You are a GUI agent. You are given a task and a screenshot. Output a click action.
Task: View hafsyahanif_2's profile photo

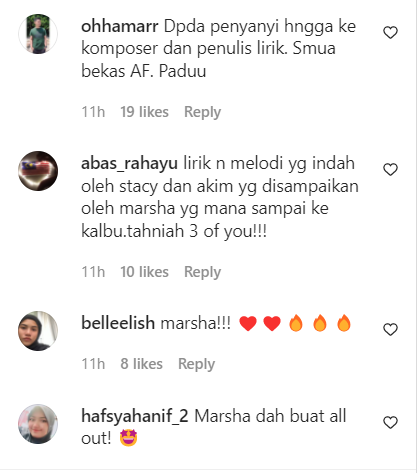coord(38,424)
